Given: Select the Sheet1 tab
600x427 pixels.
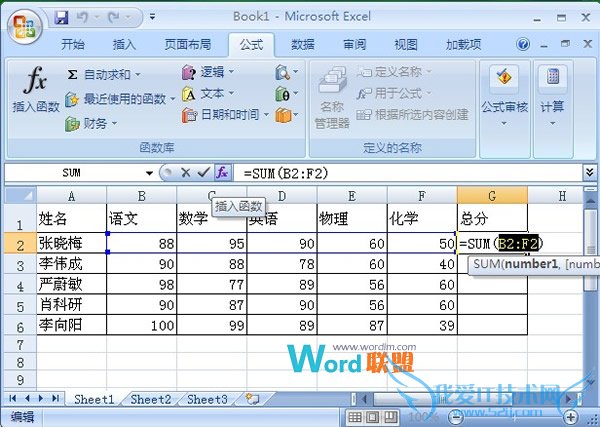Looking at the screenshot, I should (94, 399).
